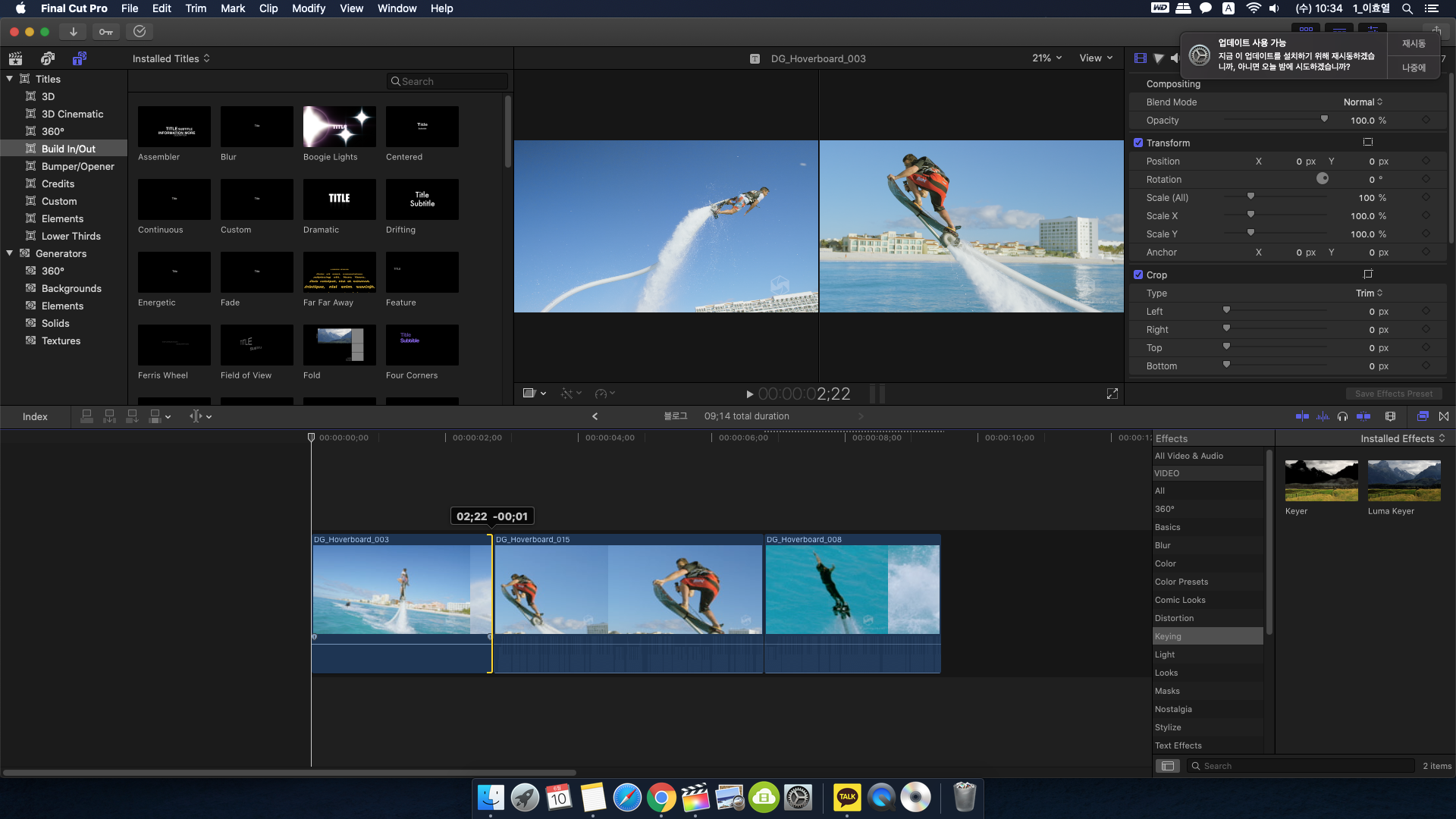Enter full screen viewer icon

pyautogui.click(x=1112, y=394)
